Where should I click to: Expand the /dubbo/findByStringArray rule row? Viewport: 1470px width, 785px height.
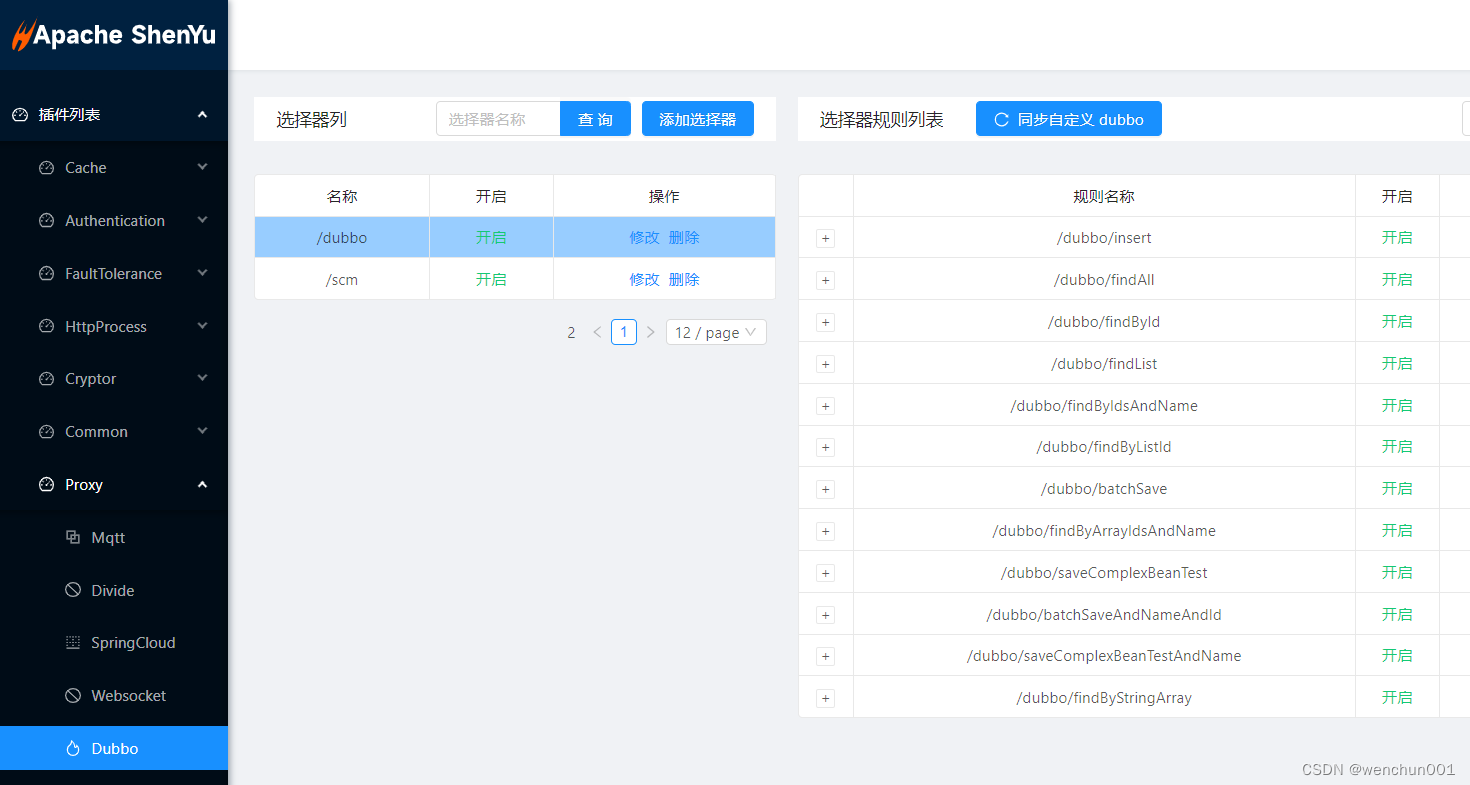(x=825, y=698)
